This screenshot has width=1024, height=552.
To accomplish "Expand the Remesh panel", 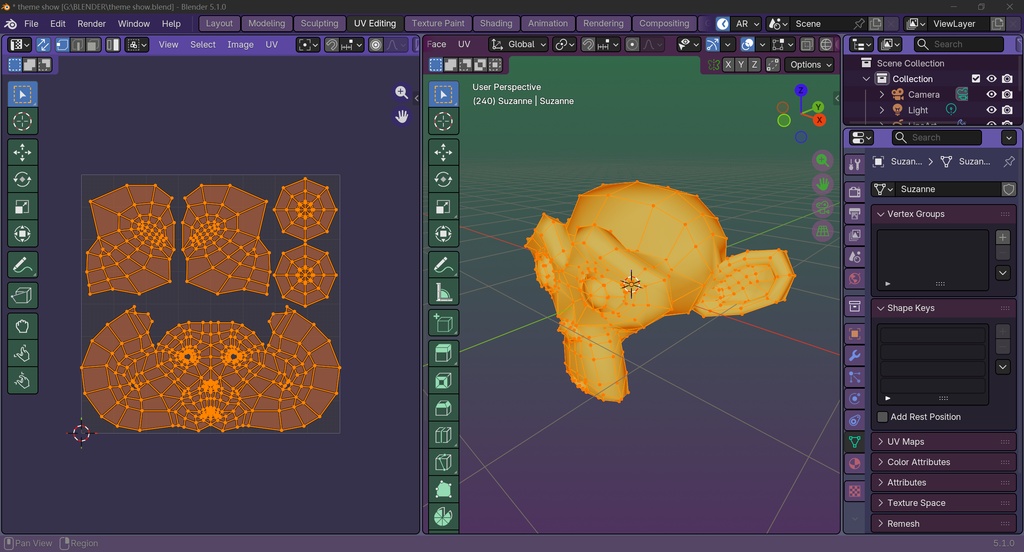I will tap(943, 524).
